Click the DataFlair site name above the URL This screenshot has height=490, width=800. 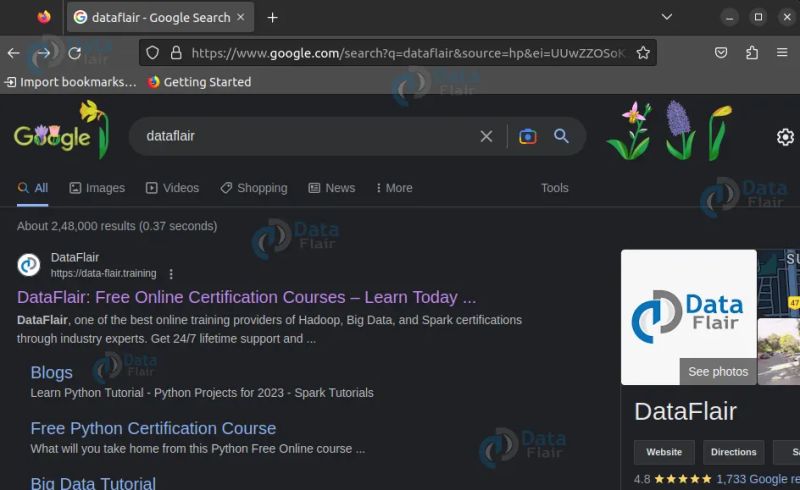pos(75,257)
